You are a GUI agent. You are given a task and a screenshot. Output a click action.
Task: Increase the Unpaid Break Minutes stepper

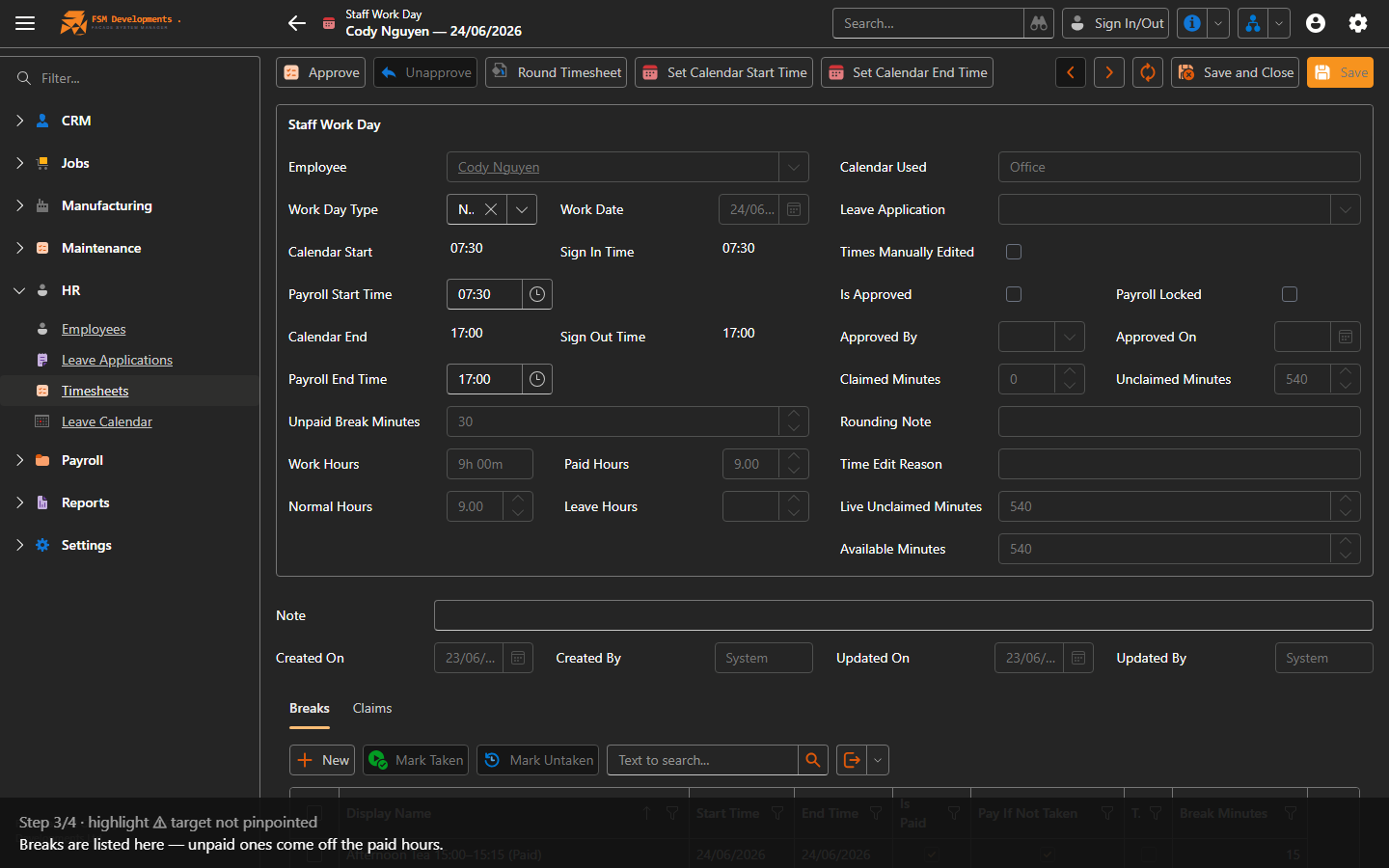[x=794, y=415]
